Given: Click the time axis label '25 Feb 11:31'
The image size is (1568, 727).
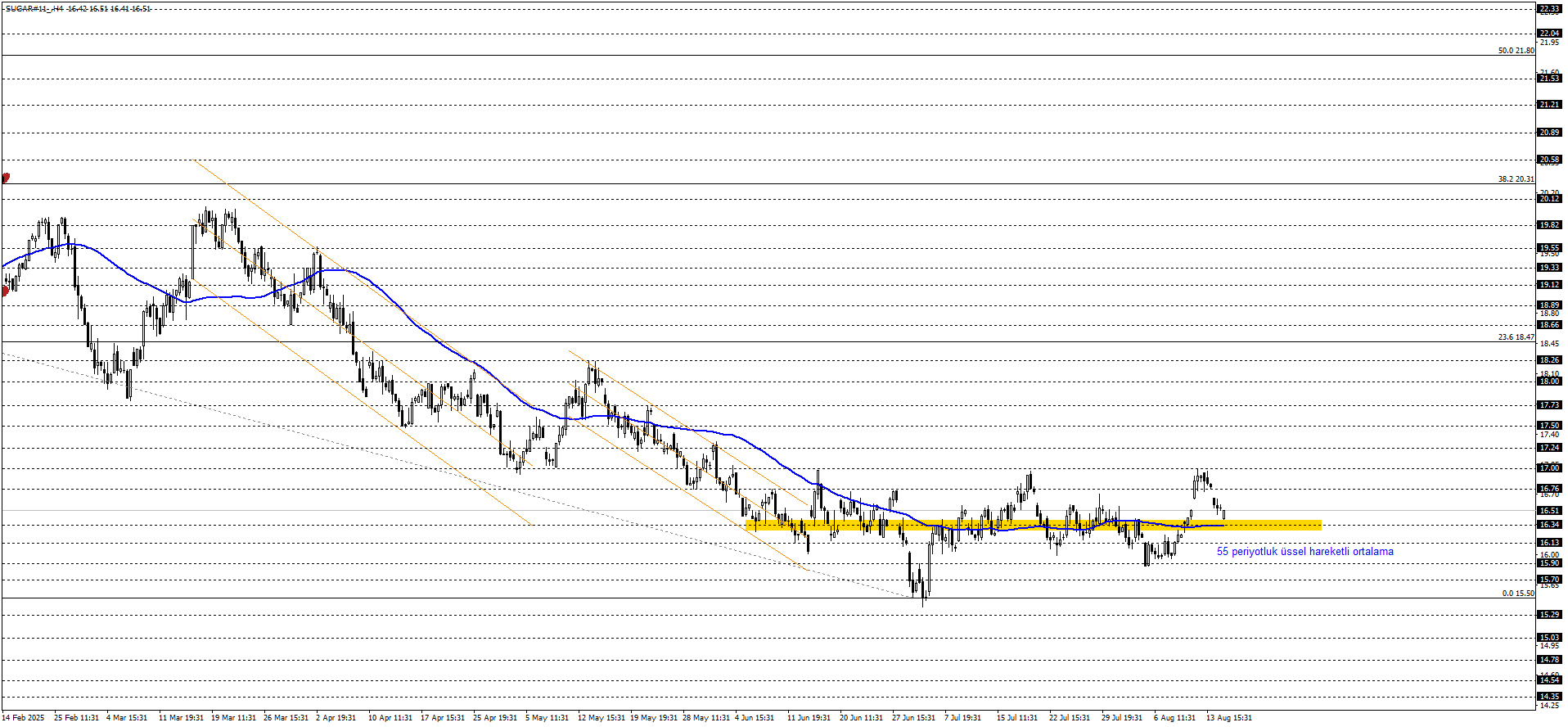Looking at the screenshot, I should [x=76, y=718].
